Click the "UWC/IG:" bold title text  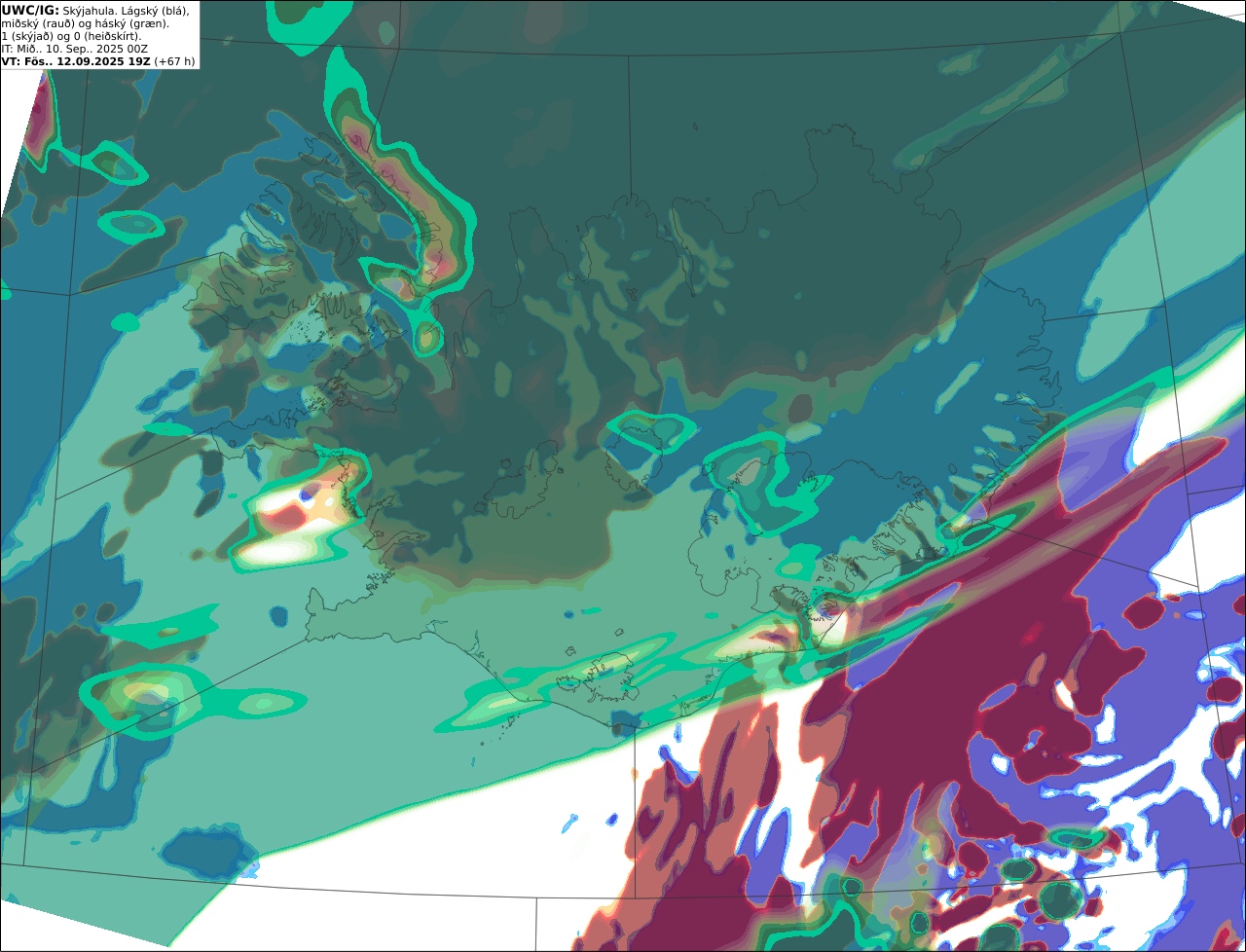click(30, 10)
